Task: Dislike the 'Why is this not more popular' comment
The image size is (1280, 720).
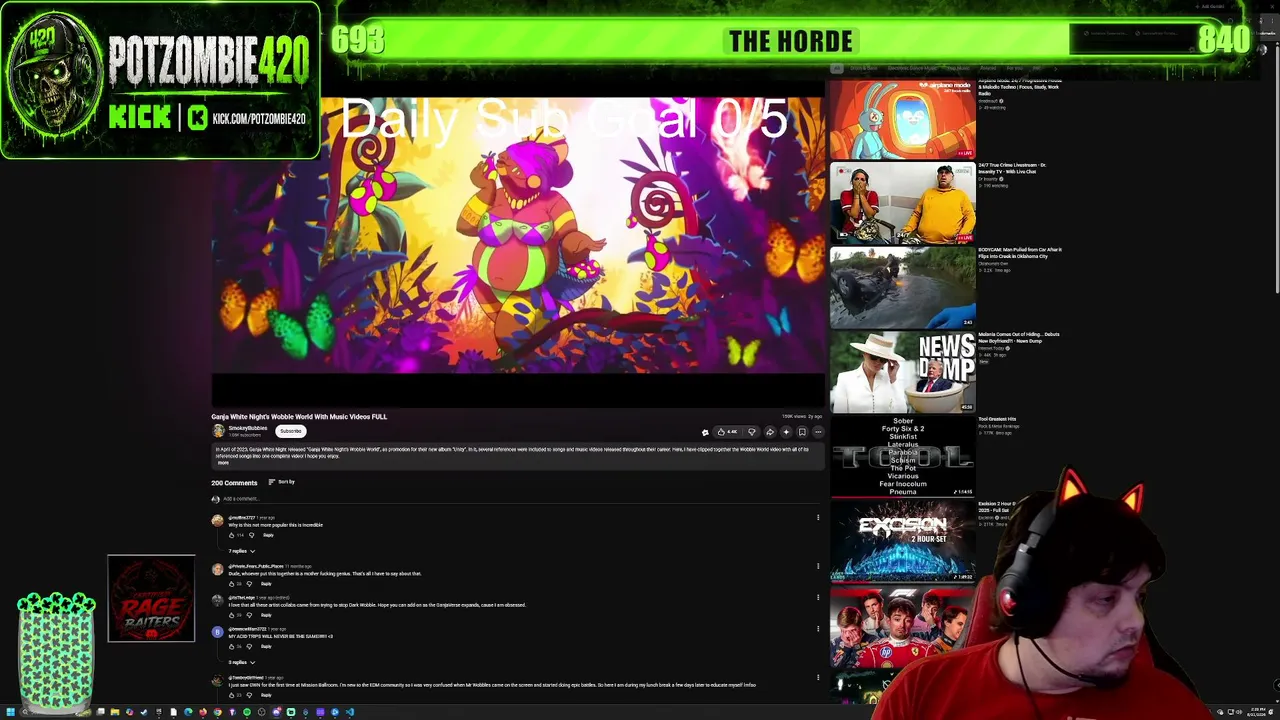Action: pos(252,535)
